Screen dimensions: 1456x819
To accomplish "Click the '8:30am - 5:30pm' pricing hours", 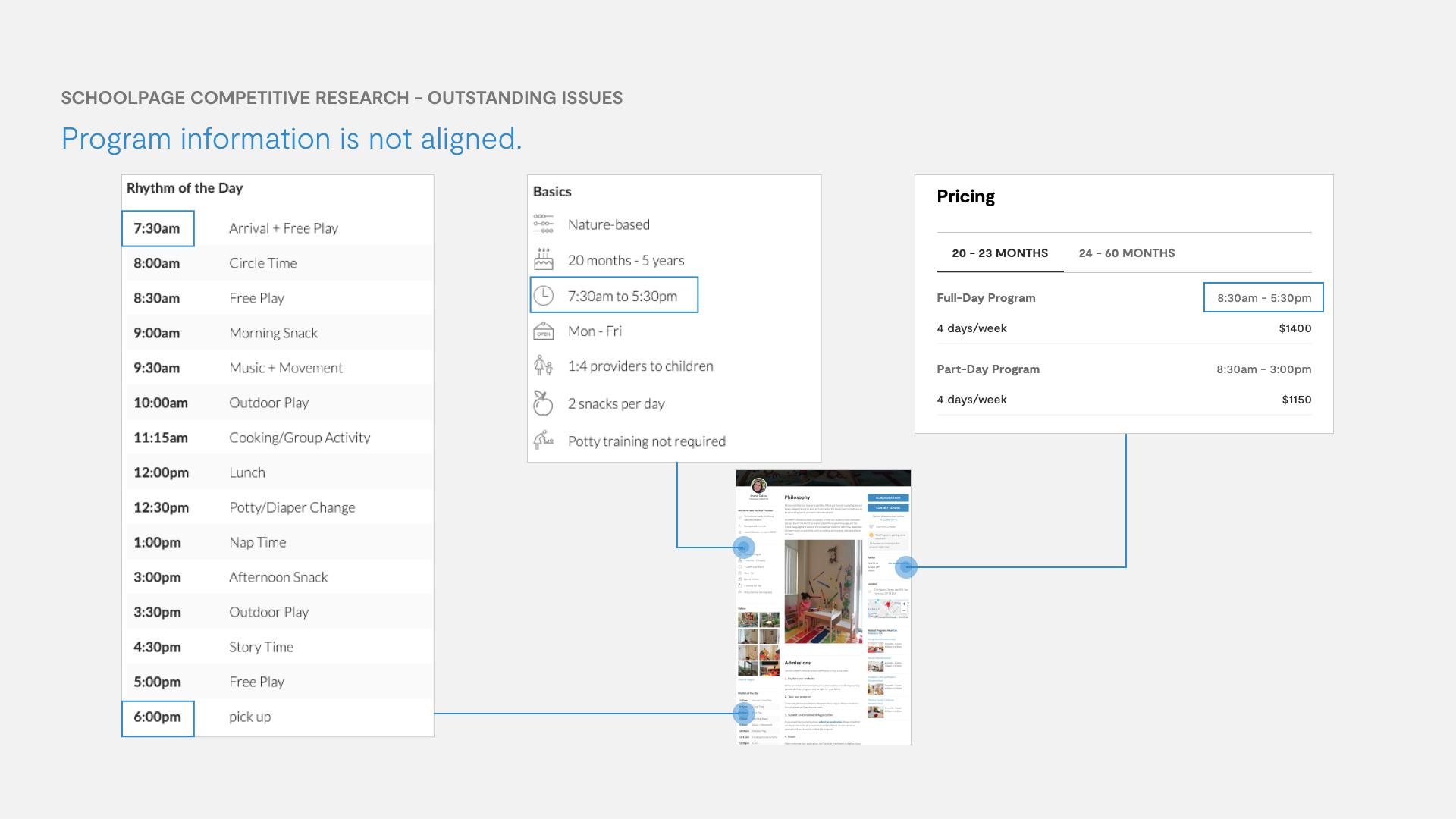I will click(x=1264, y=298).
